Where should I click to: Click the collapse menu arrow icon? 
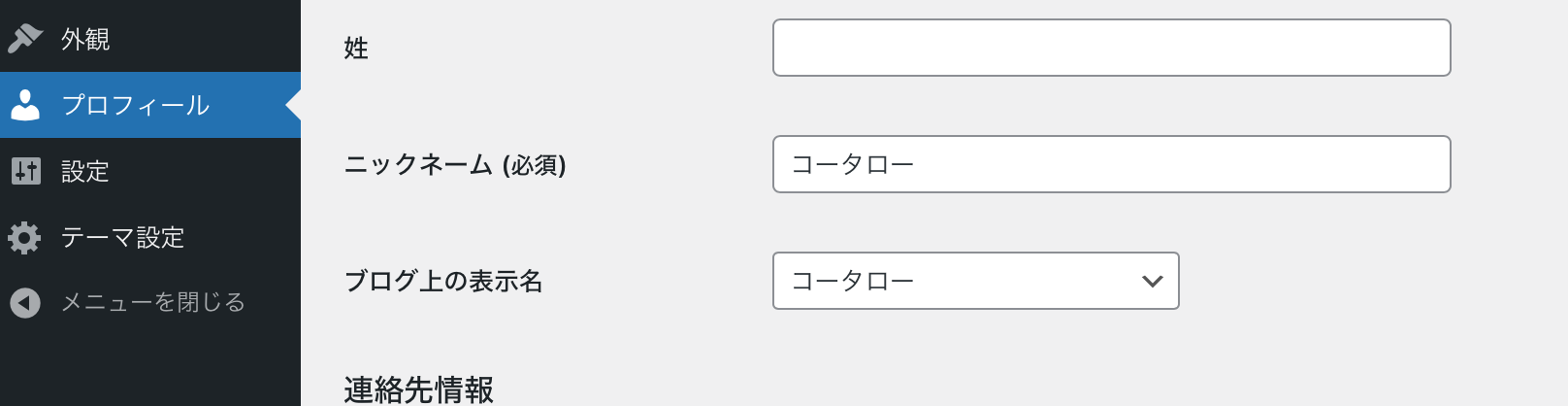[x=25, y=303]
